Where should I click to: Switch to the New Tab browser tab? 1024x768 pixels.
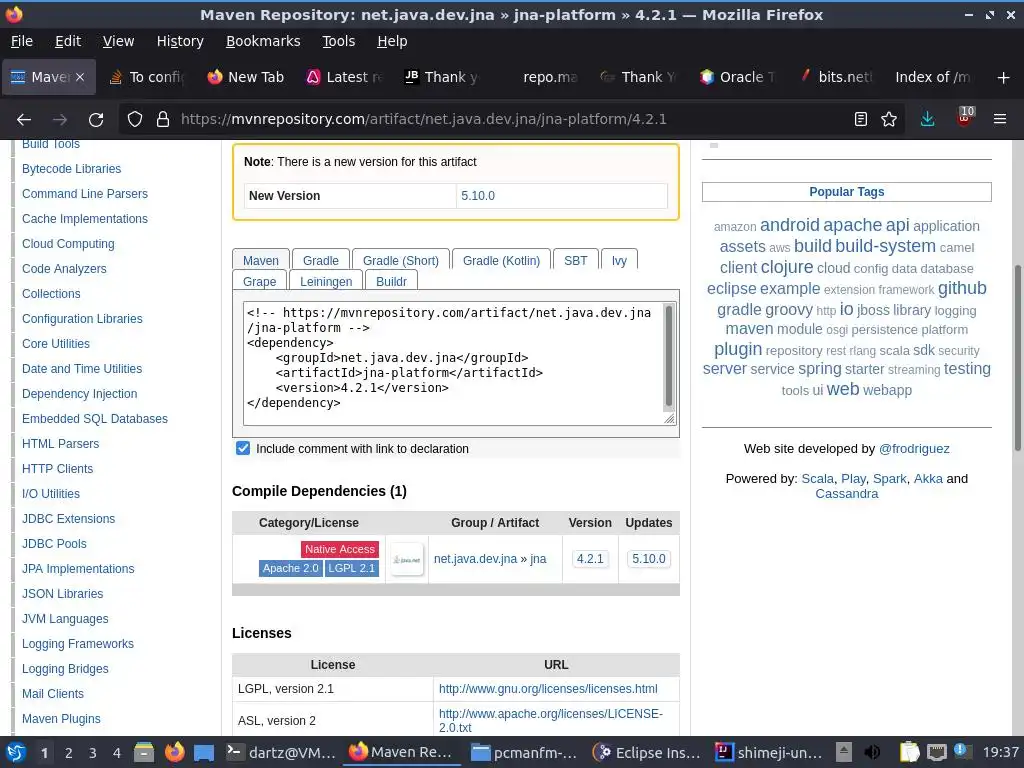[246, 77]
